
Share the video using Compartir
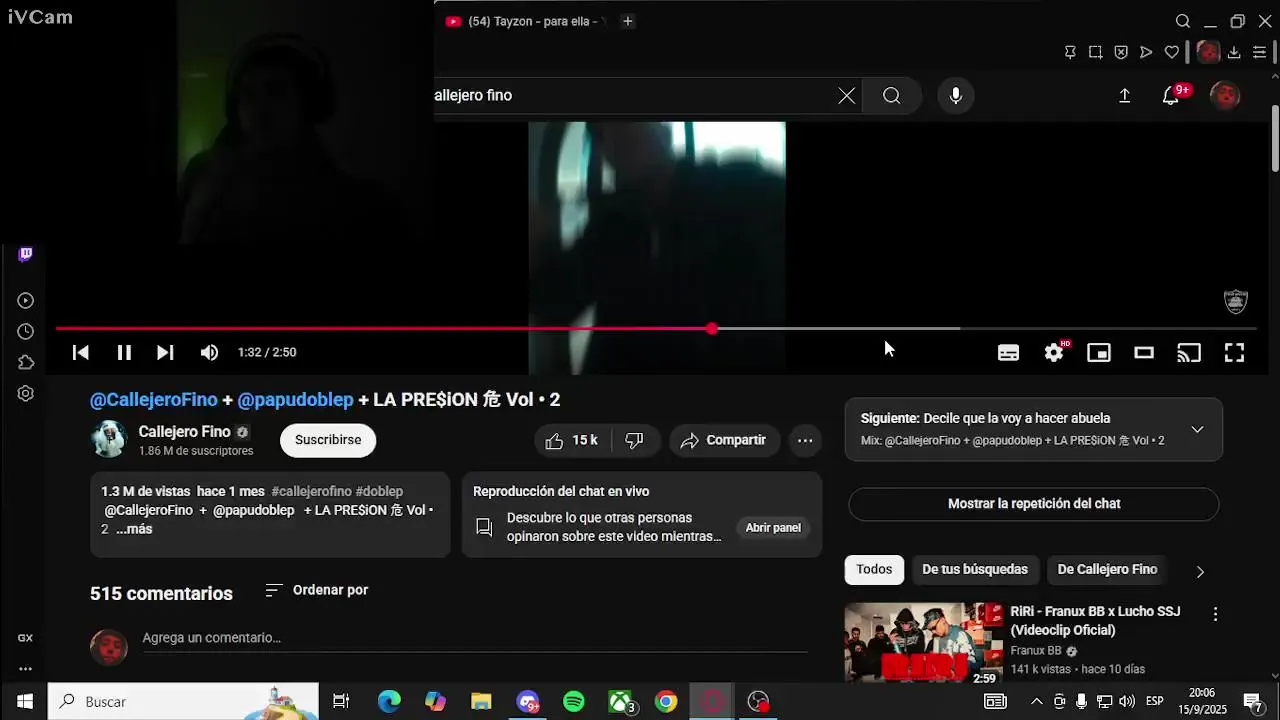724,441
